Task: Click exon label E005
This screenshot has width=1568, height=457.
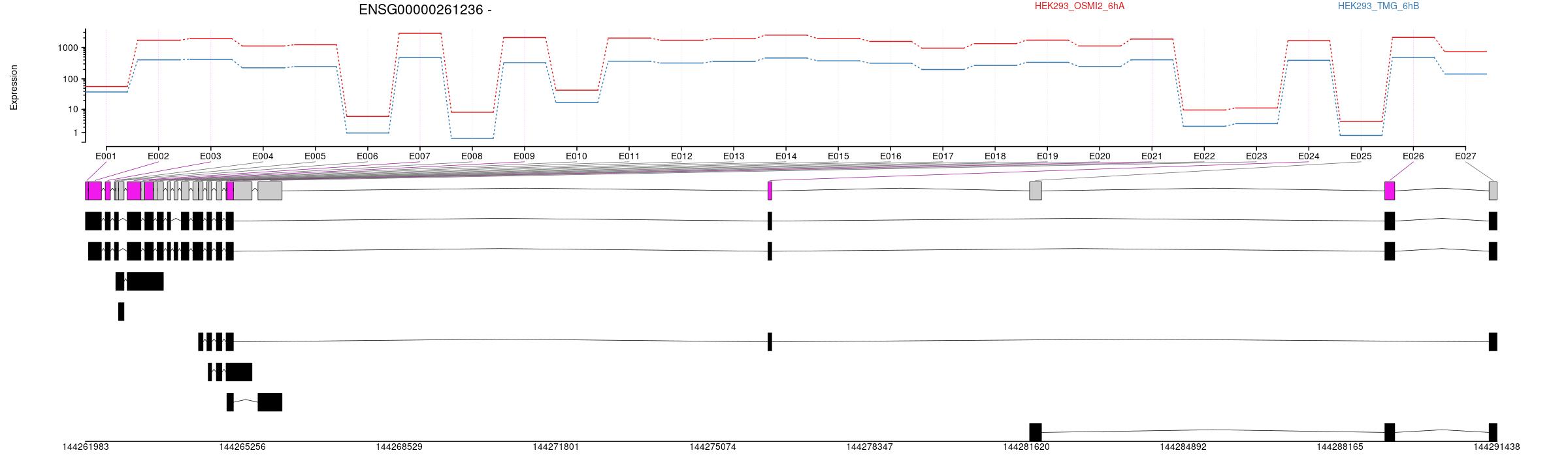Action: 315,157
